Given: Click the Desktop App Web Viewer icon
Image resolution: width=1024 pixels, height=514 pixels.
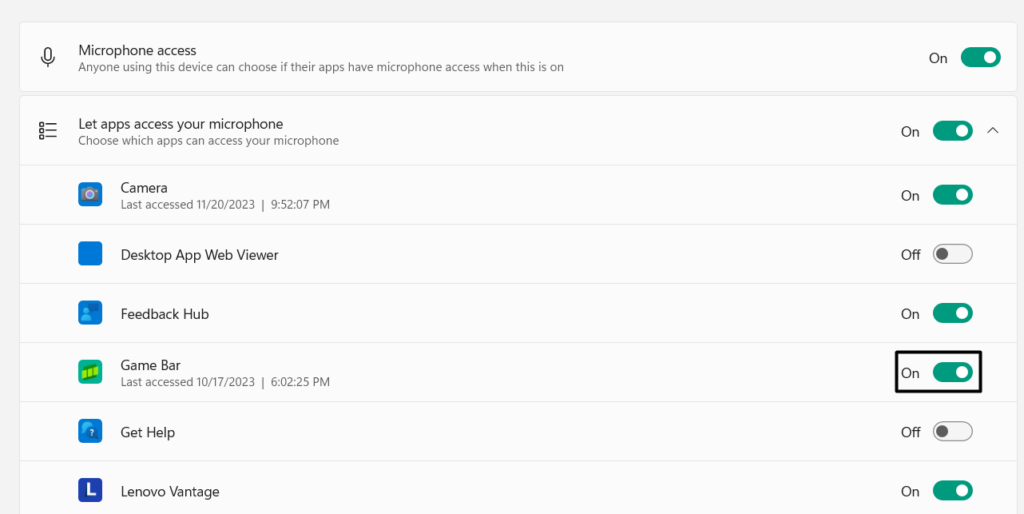Looking at the screenshot, I should [90, 254].
